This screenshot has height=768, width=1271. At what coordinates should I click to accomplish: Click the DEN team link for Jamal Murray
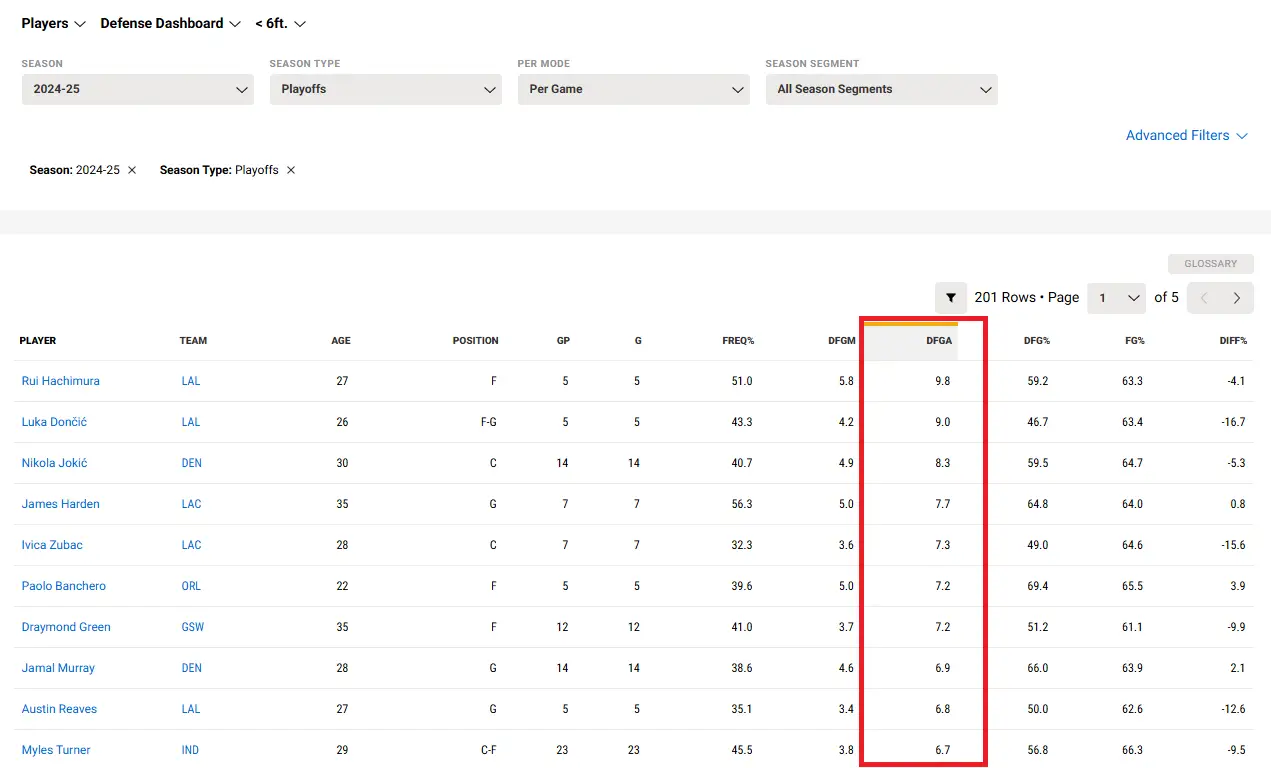(192, 668)
